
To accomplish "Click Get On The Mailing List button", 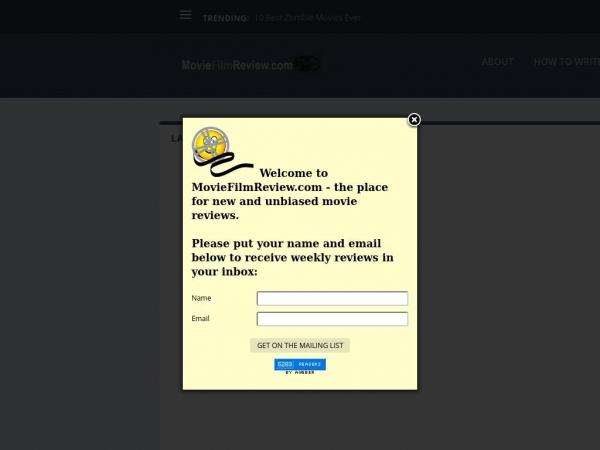I will coord(300,345).
